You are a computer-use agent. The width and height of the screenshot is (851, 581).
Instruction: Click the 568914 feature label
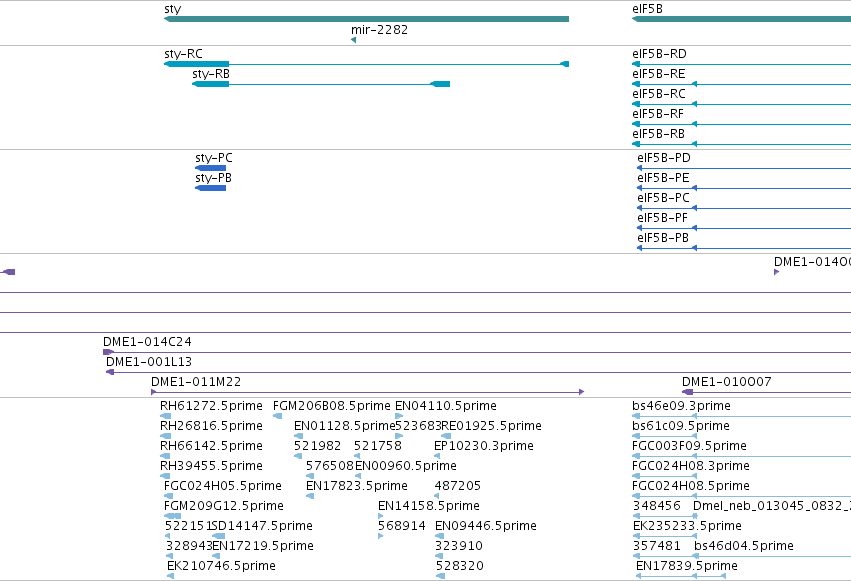pyautogui.click(x=402, y=526)
